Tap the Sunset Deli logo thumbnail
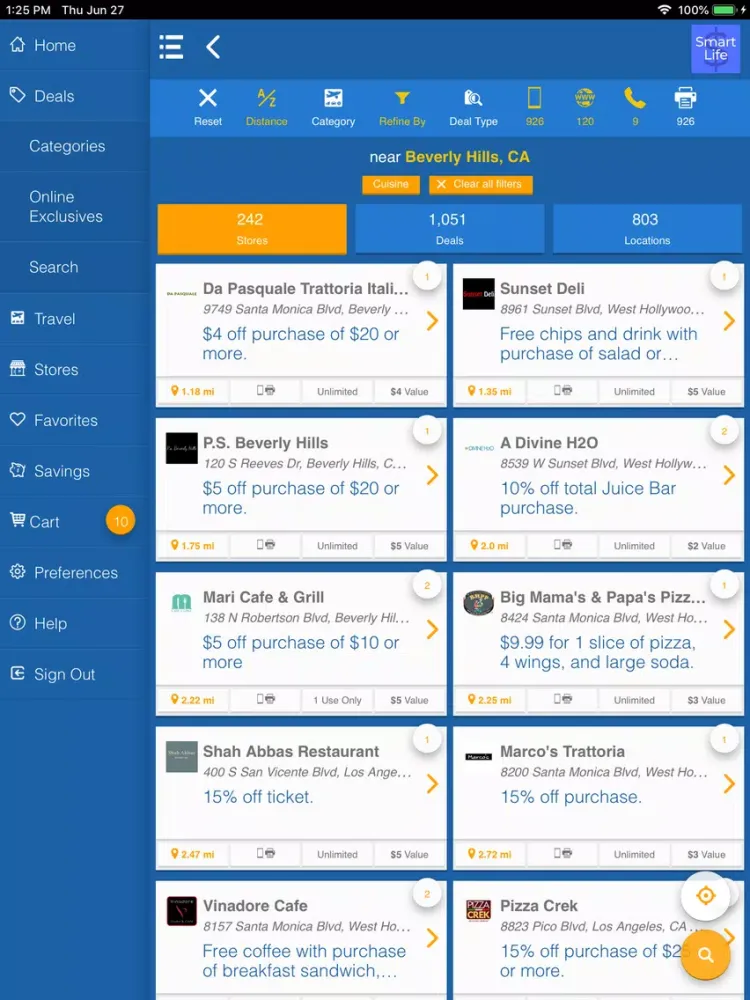The width and height of the screenshot is (750, 1000). 478,294
